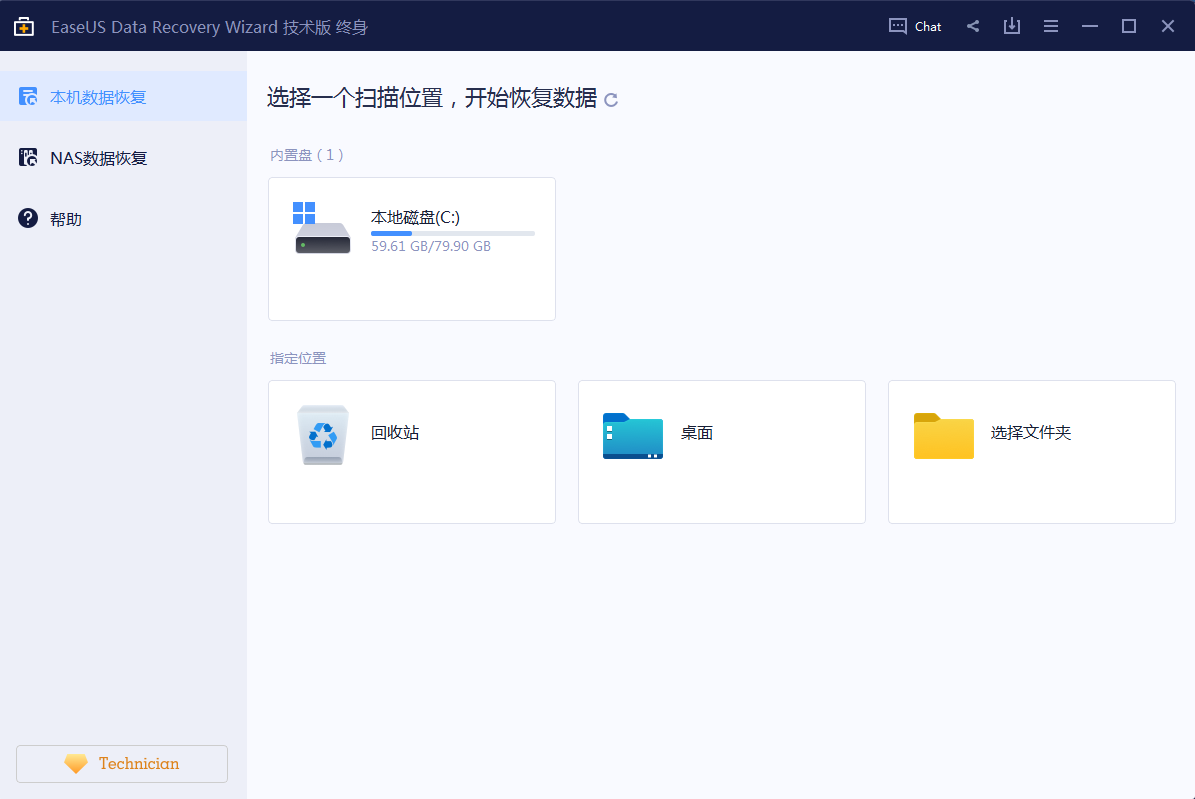Click the 本机数据恢复 sidebar icon
Viewport: 1195px width, 799px height.
[28, 96]
